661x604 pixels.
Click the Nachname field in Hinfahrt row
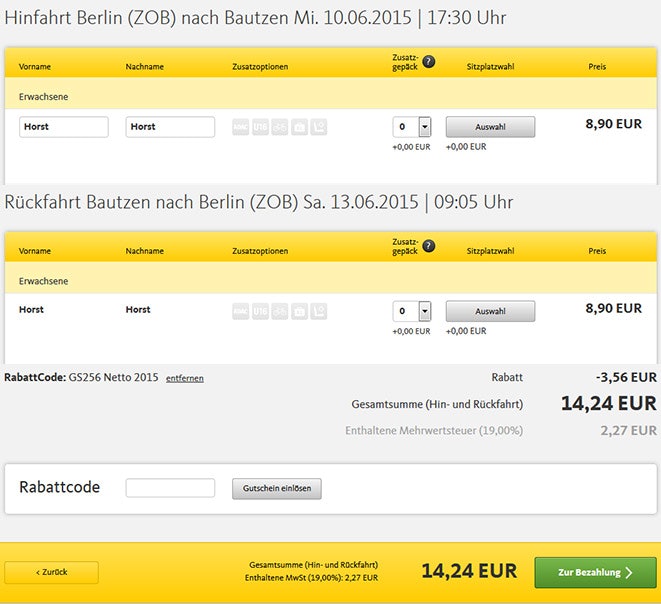170,127
